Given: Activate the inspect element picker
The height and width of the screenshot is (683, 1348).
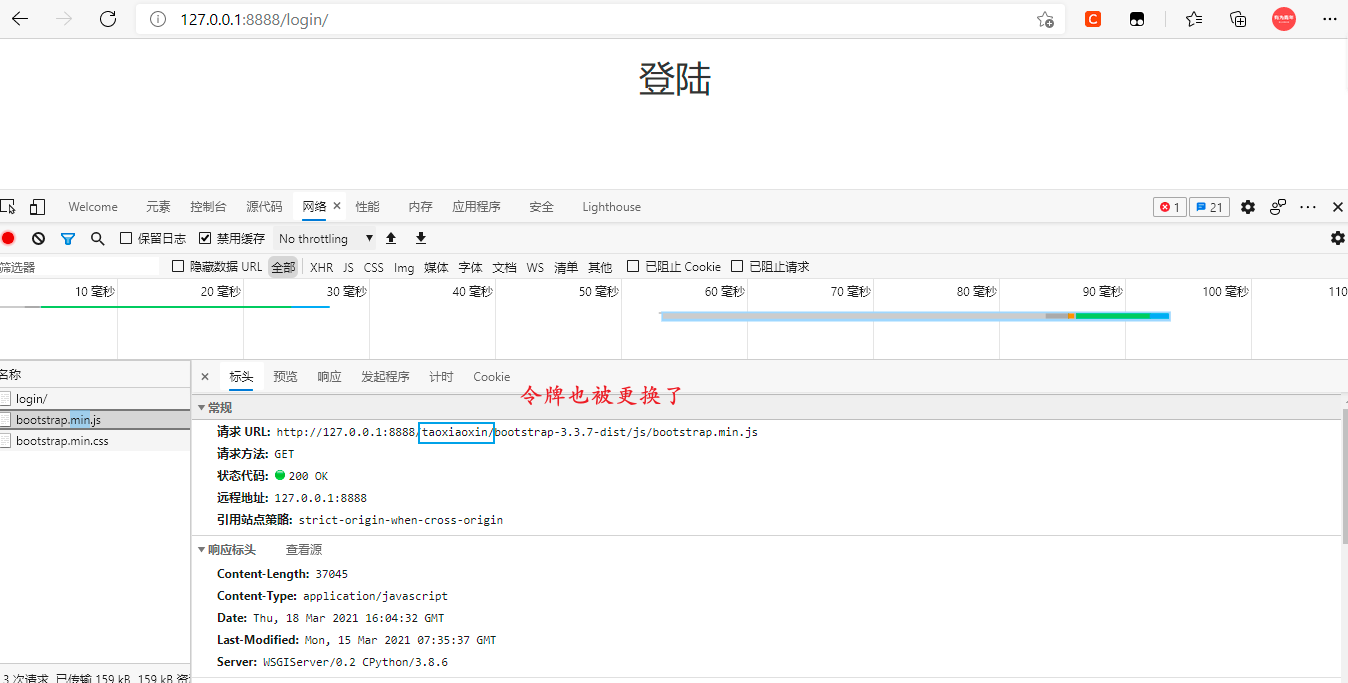Looking at the screenshot, I should [x=8, y=207].
